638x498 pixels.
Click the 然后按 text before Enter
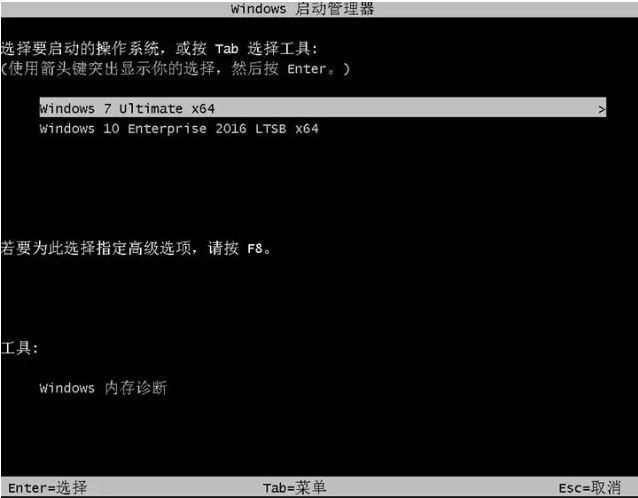(x=255, y=68)
